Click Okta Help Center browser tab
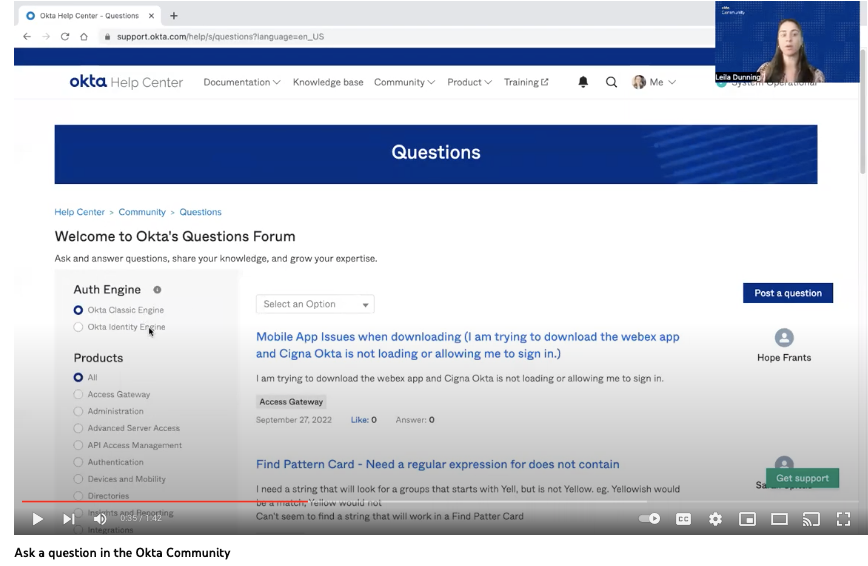 pos(90,16)
